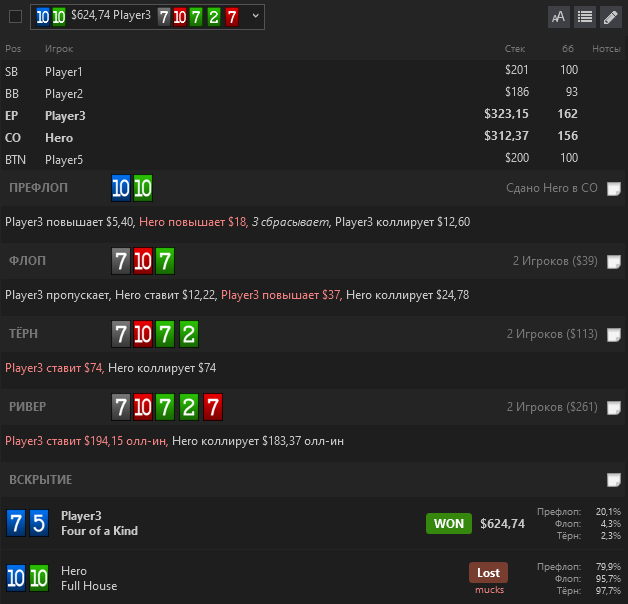This screenshot has height=604, width=628.
Task: Click the '2 Игроков ($113)' turn pot label
Action: 552,334
